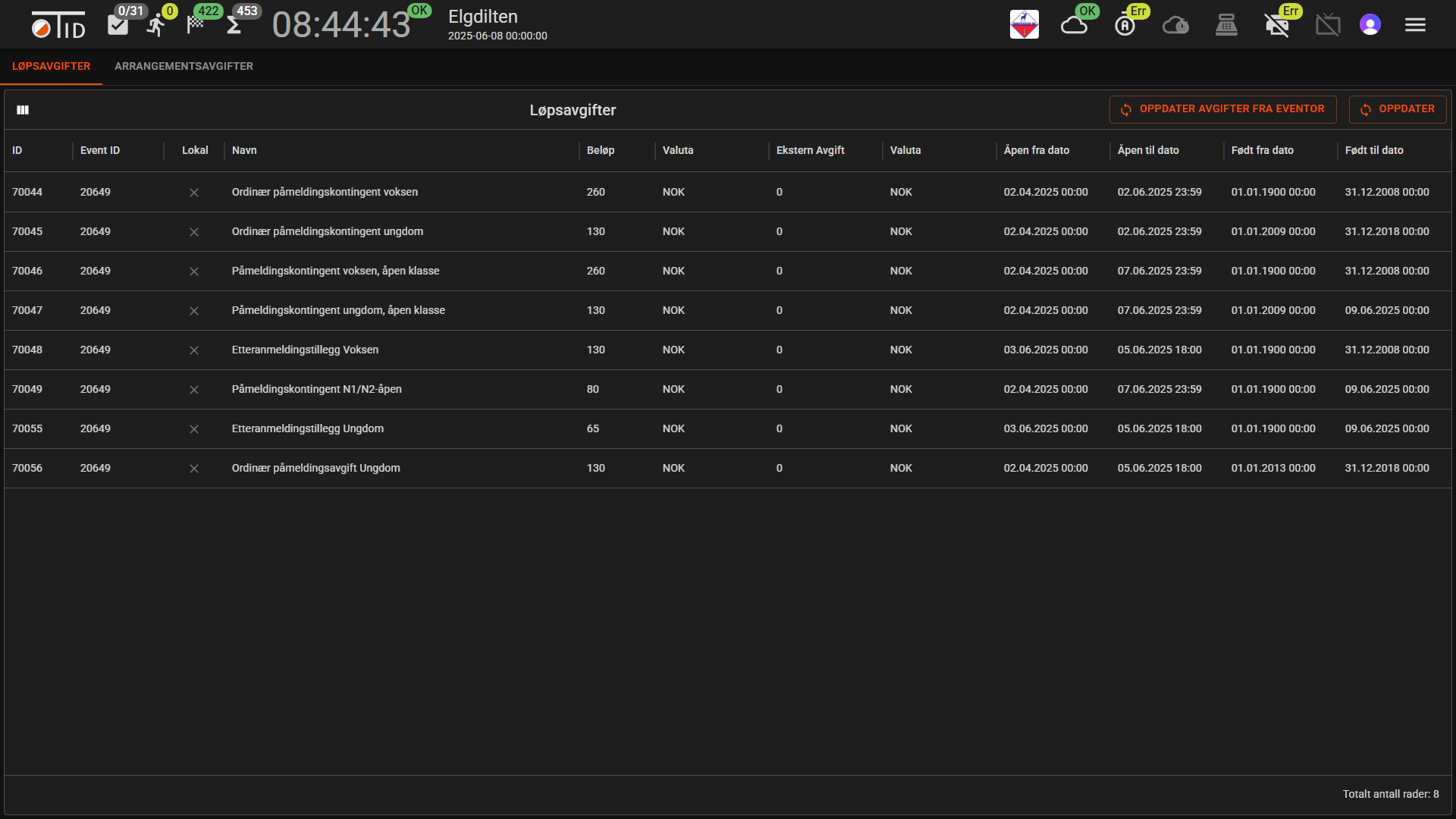Sort by Åpen fra dato column header
Viewport: 1456px width, 819px height.
pos(1036,150)
